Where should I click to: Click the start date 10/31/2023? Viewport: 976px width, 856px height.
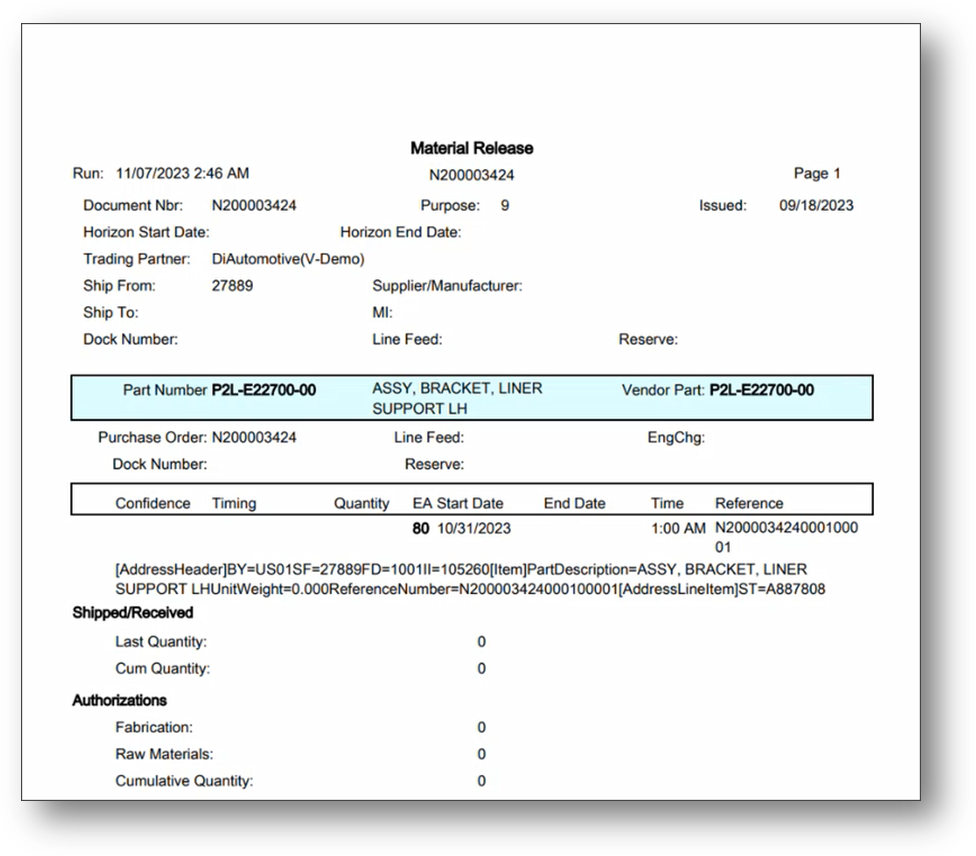(x=474, y=529)
